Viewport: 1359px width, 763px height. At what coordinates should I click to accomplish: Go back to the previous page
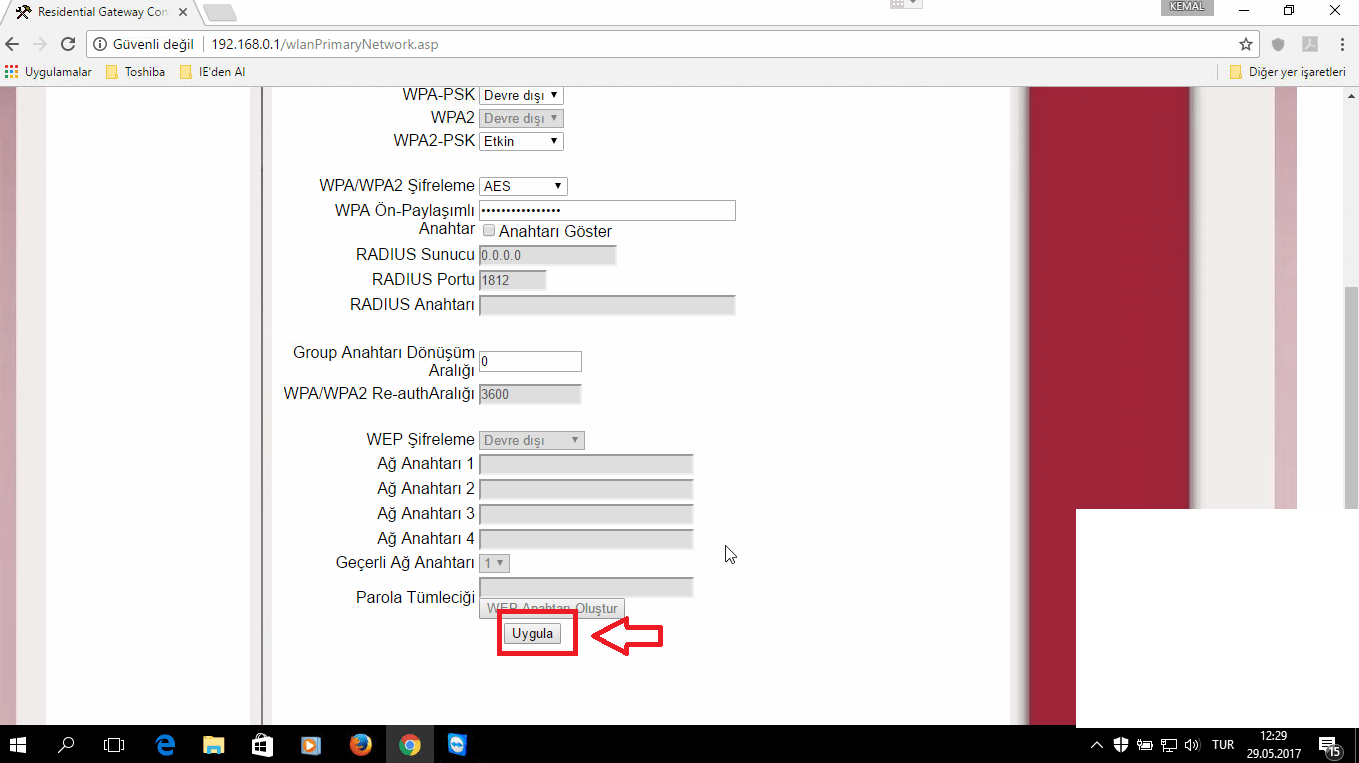tap(13, 44)
